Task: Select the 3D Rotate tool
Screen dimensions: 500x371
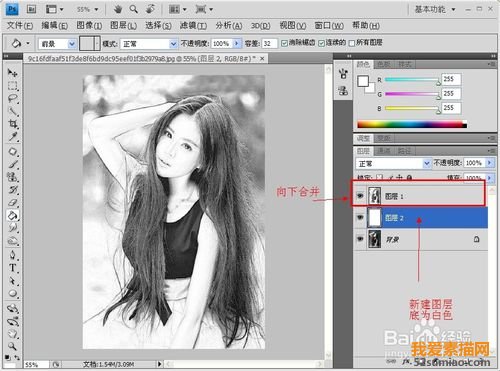Action: tap(13, 308)
